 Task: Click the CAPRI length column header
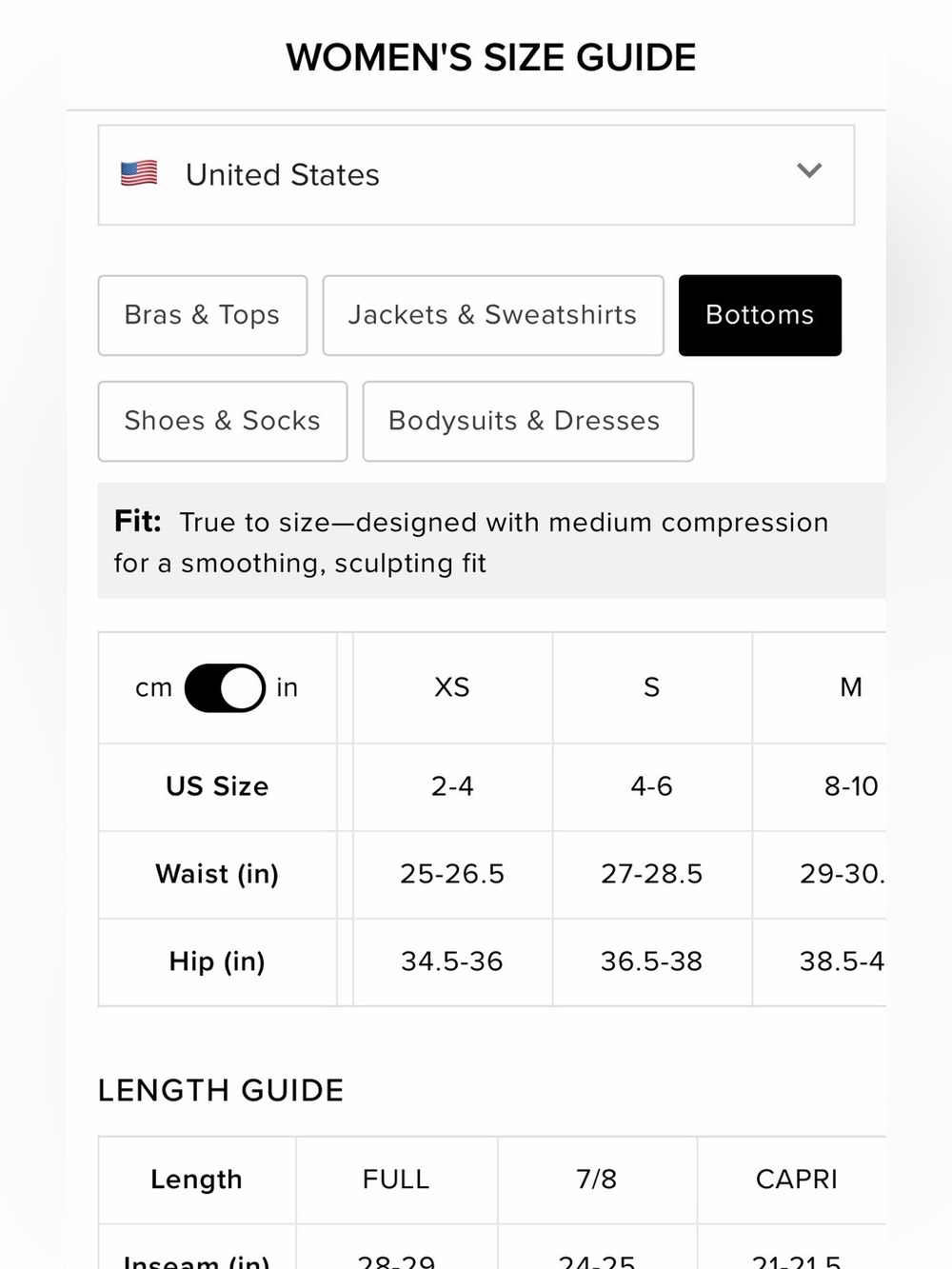pyautogui.click(x=797, y=1180)
